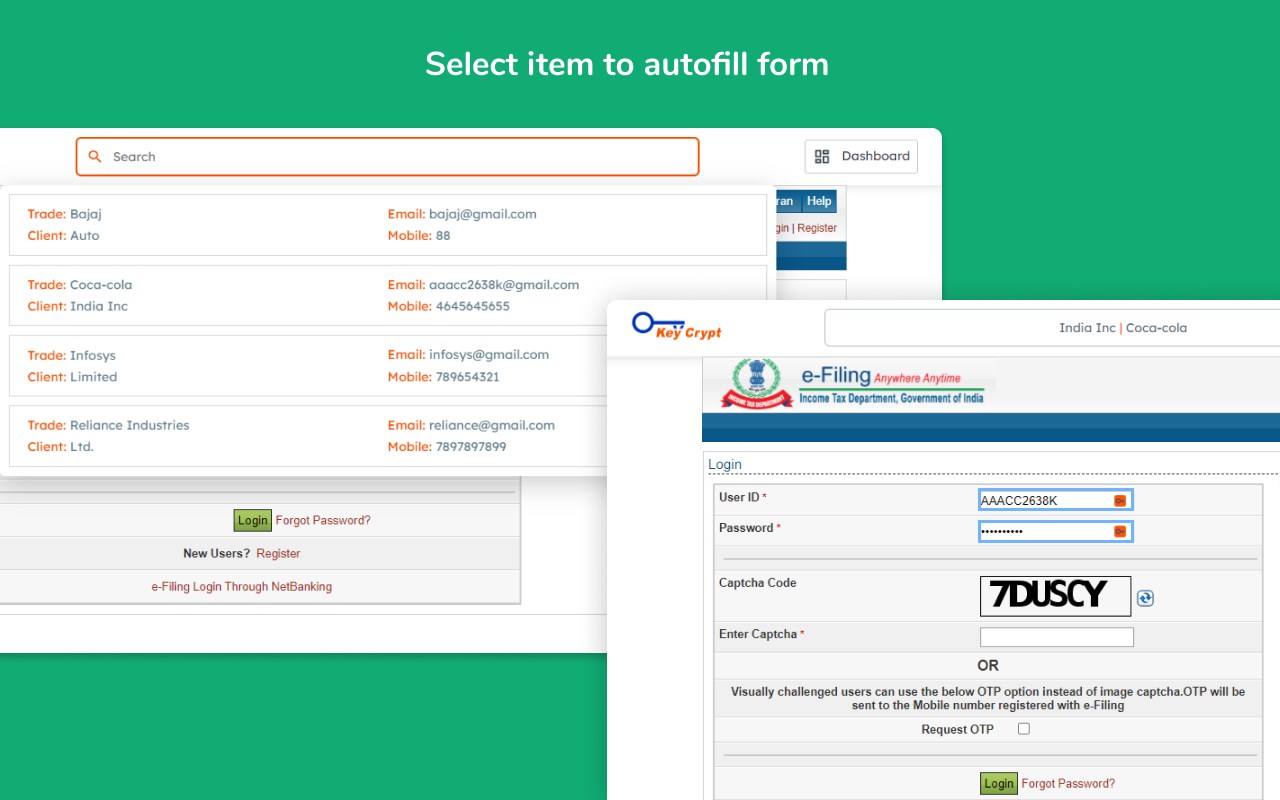Open the Help menu in back window
1280x800 pixels.
tap(819, 201)
